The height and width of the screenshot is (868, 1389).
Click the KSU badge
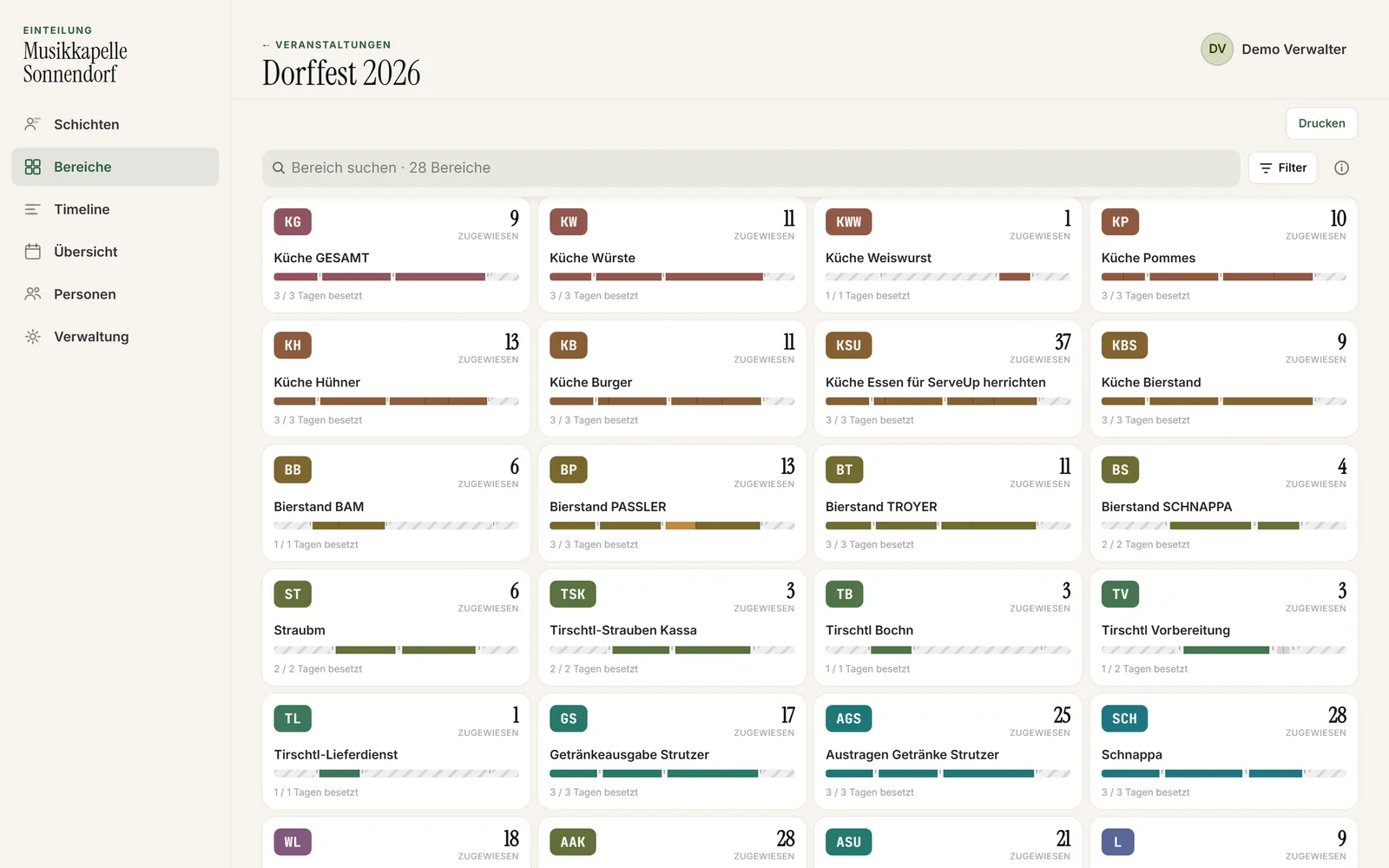tap(848, 345)
